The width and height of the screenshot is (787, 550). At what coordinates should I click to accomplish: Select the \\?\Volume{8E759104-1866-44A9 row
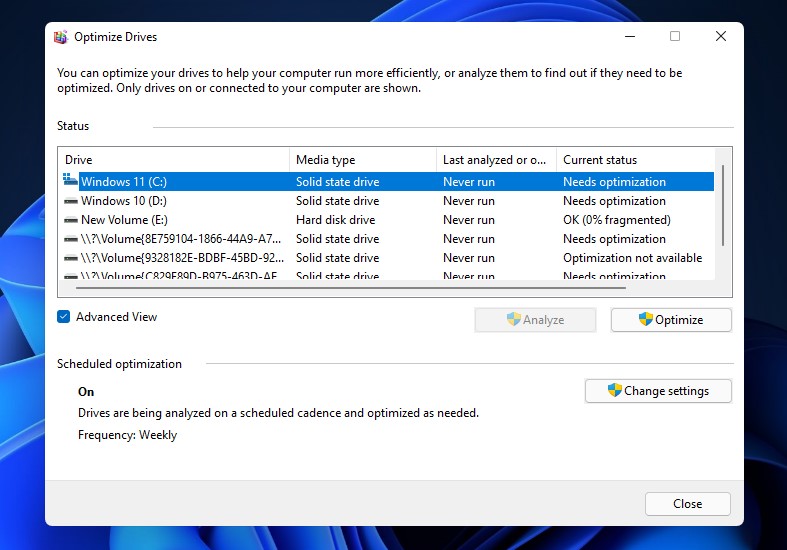[387, 239]
